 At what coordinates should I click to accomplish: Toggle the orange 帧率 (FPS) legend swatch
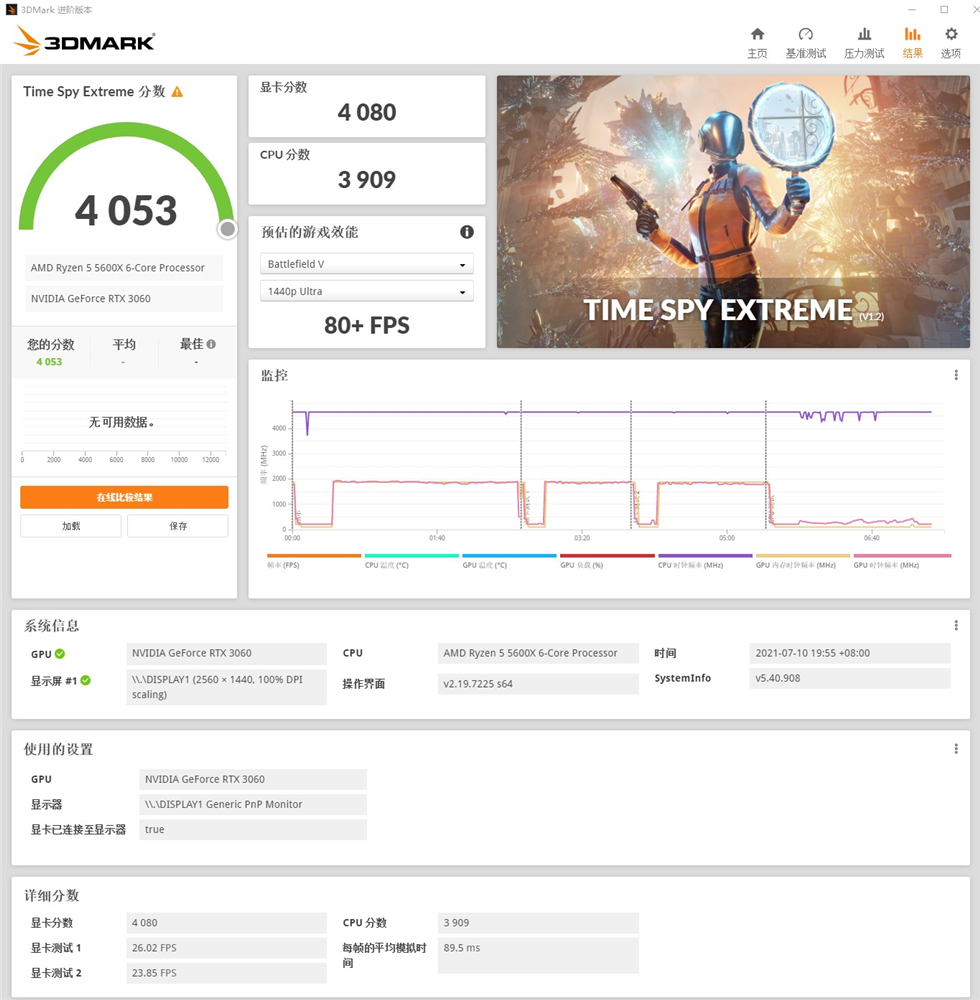tap(314, 555)
